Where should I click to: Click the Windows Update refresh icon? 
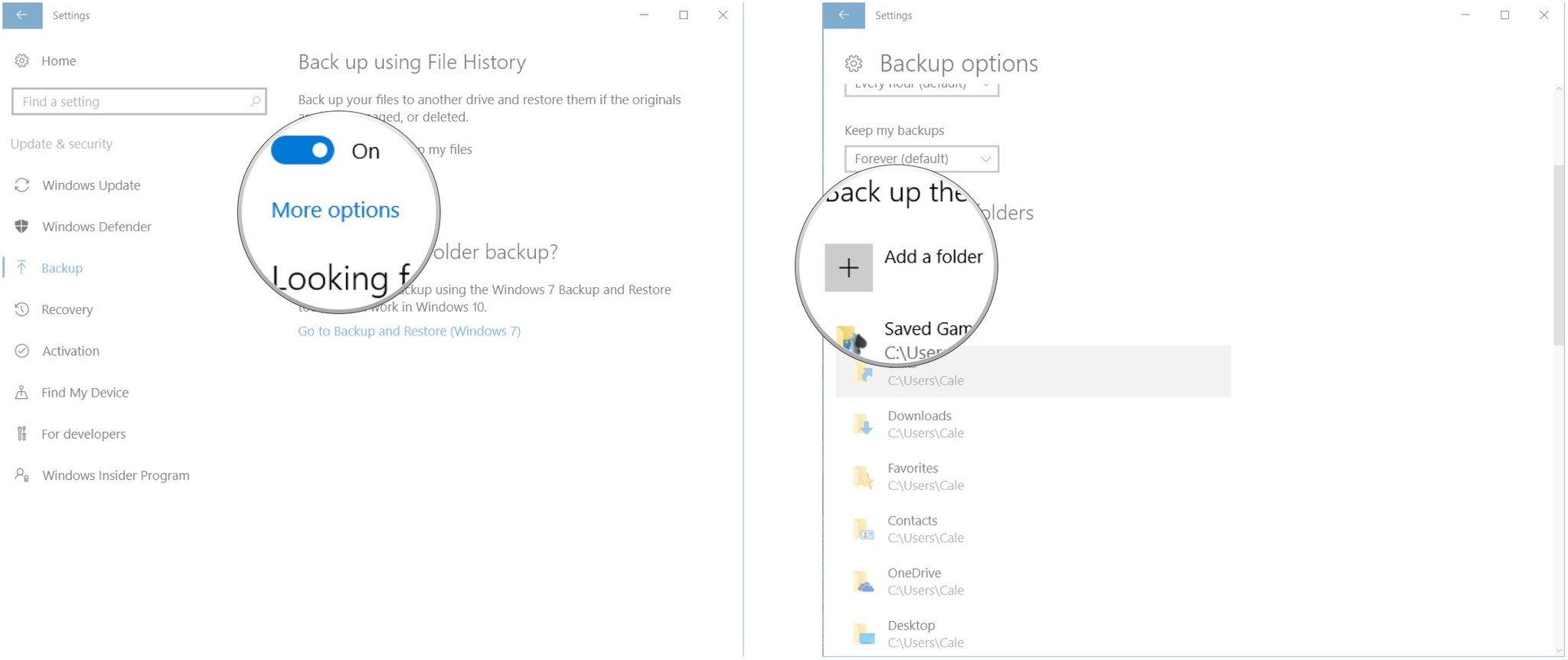click(x=22, y=185)
